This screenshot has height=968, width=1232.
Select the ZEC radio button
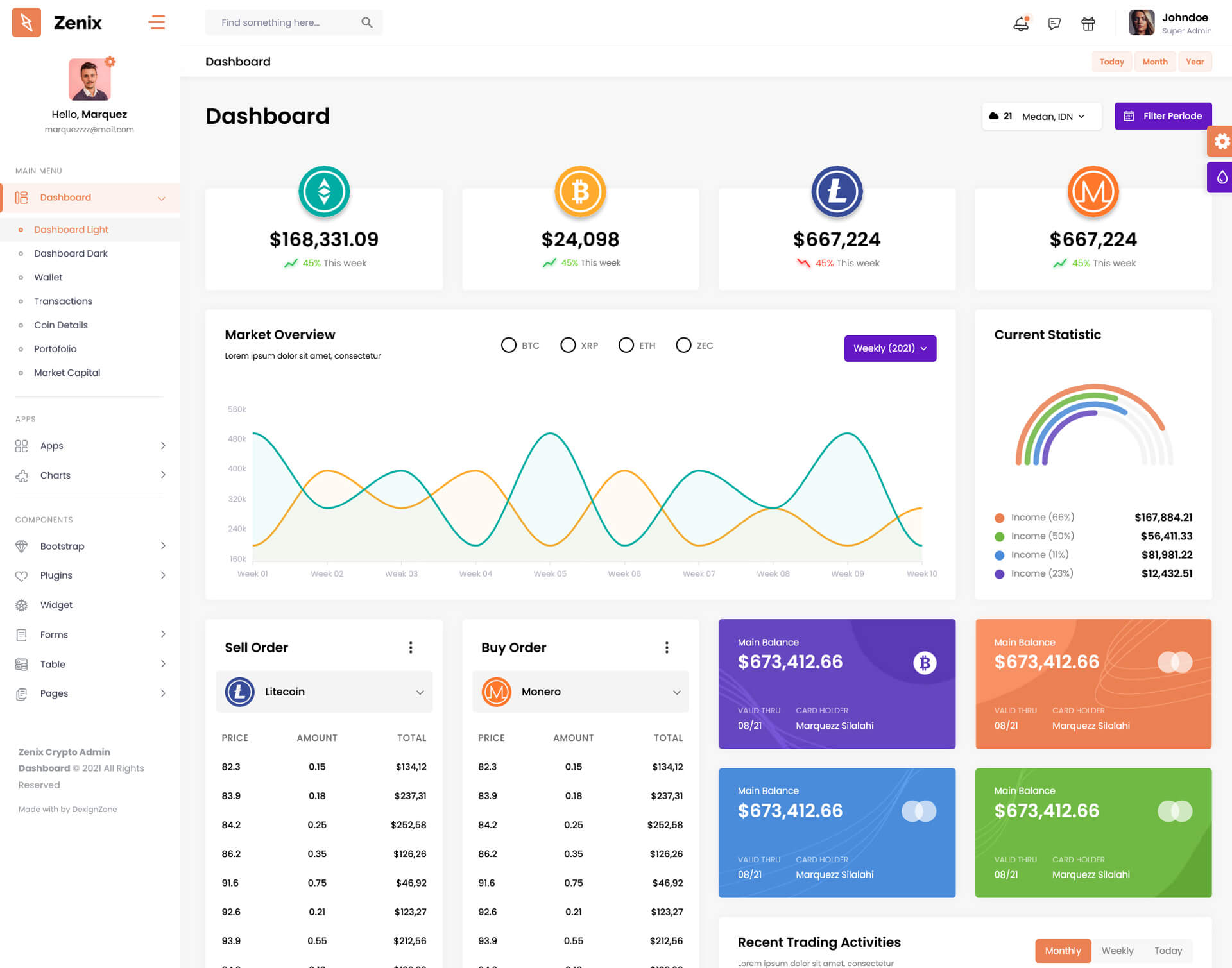(x=683, y=345)
